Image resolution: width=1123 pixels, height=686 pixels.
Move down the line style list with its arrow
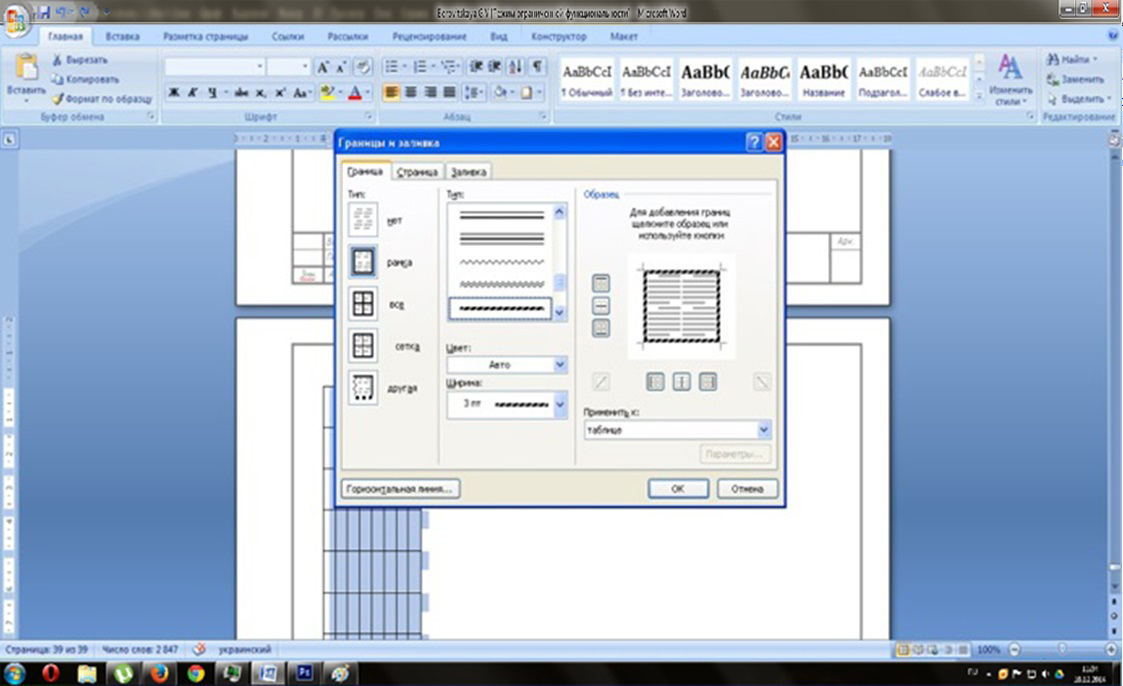tap(559, 312)
